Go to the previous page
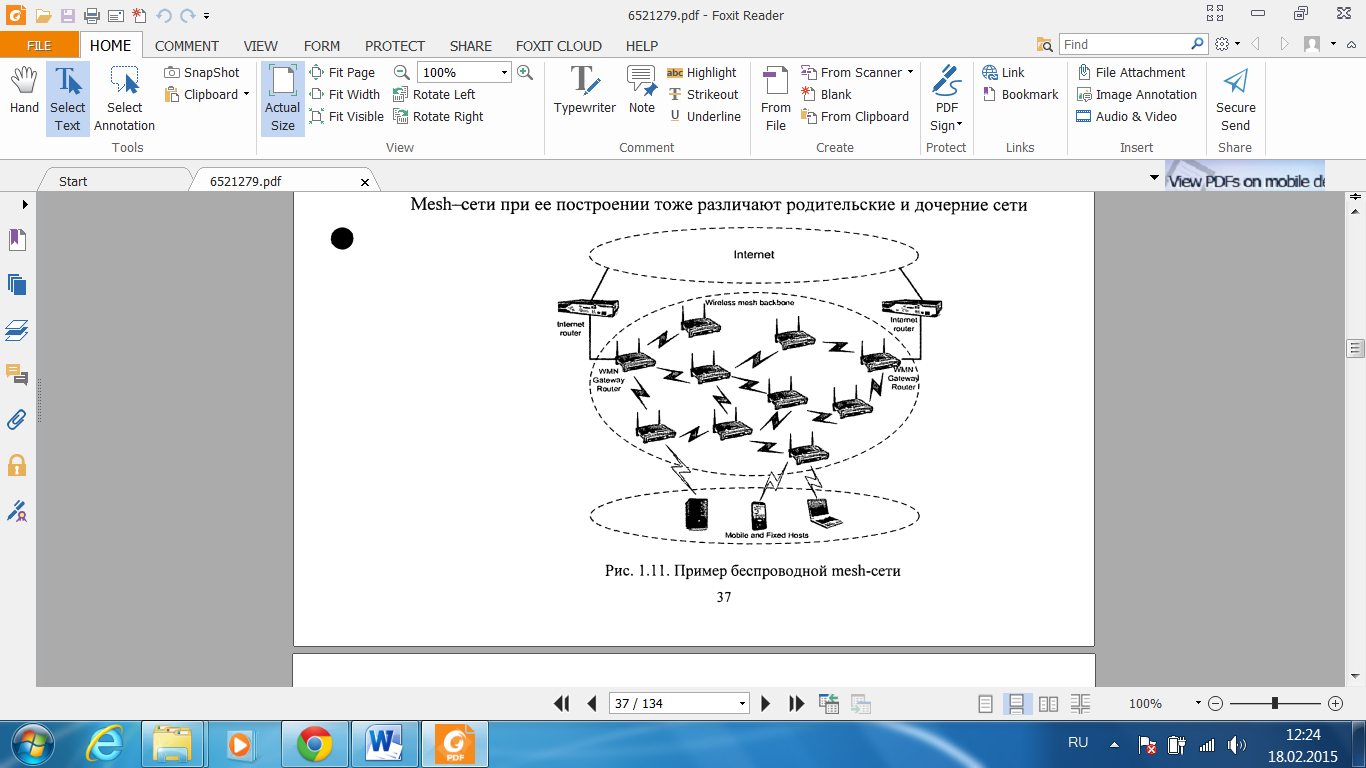The width and height of the screenshot is (1366, 768). tap(592, 704)
